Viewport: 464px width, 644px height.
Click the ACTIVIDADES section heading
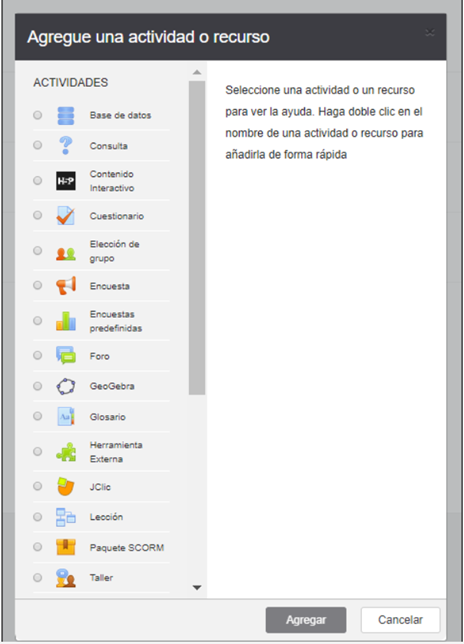pyautogui.click(x=71, y=83)
